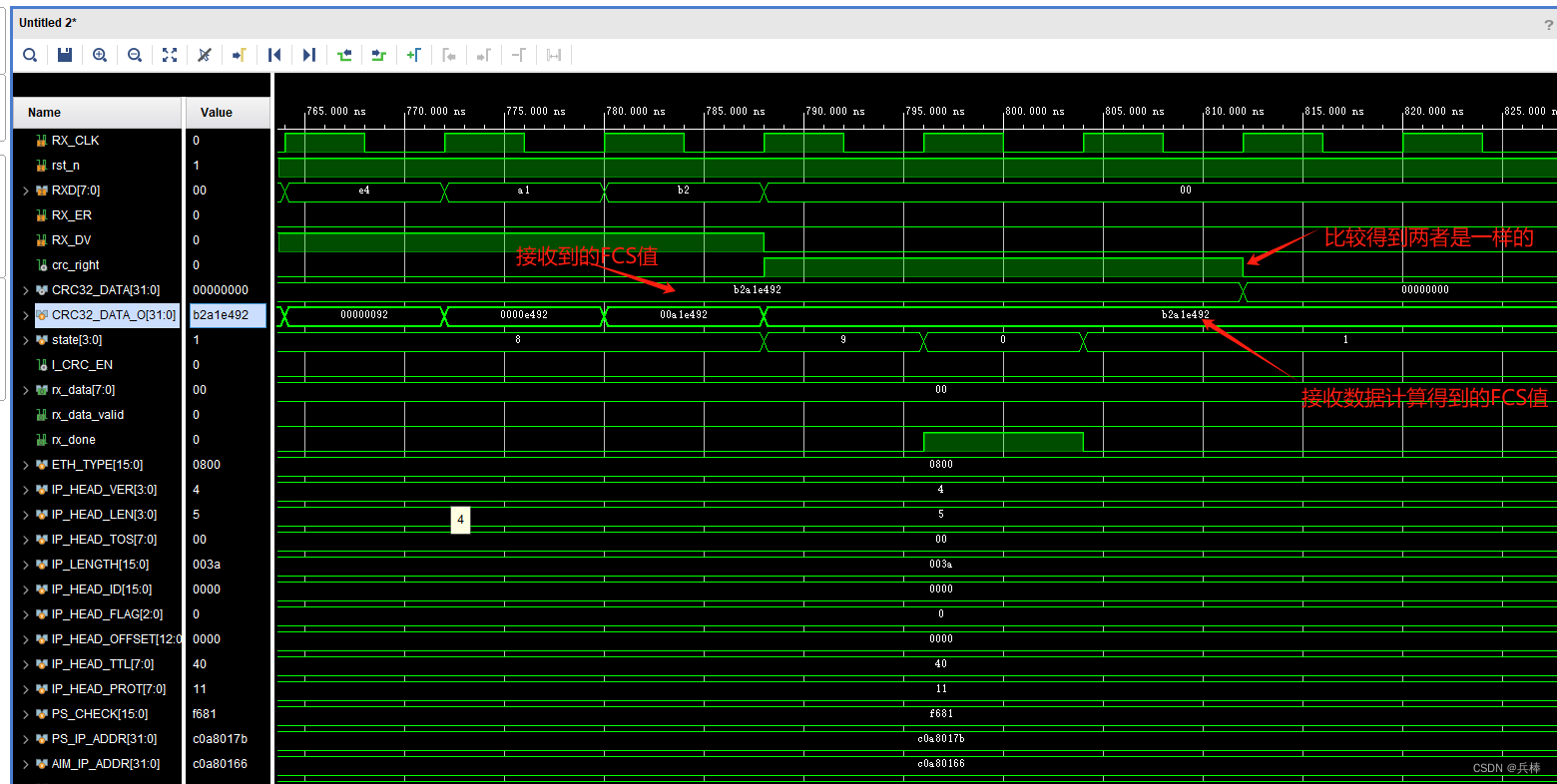Save the waveform configuration
The width and height of the screenshot is (1557, 784).
pos(65,55)
